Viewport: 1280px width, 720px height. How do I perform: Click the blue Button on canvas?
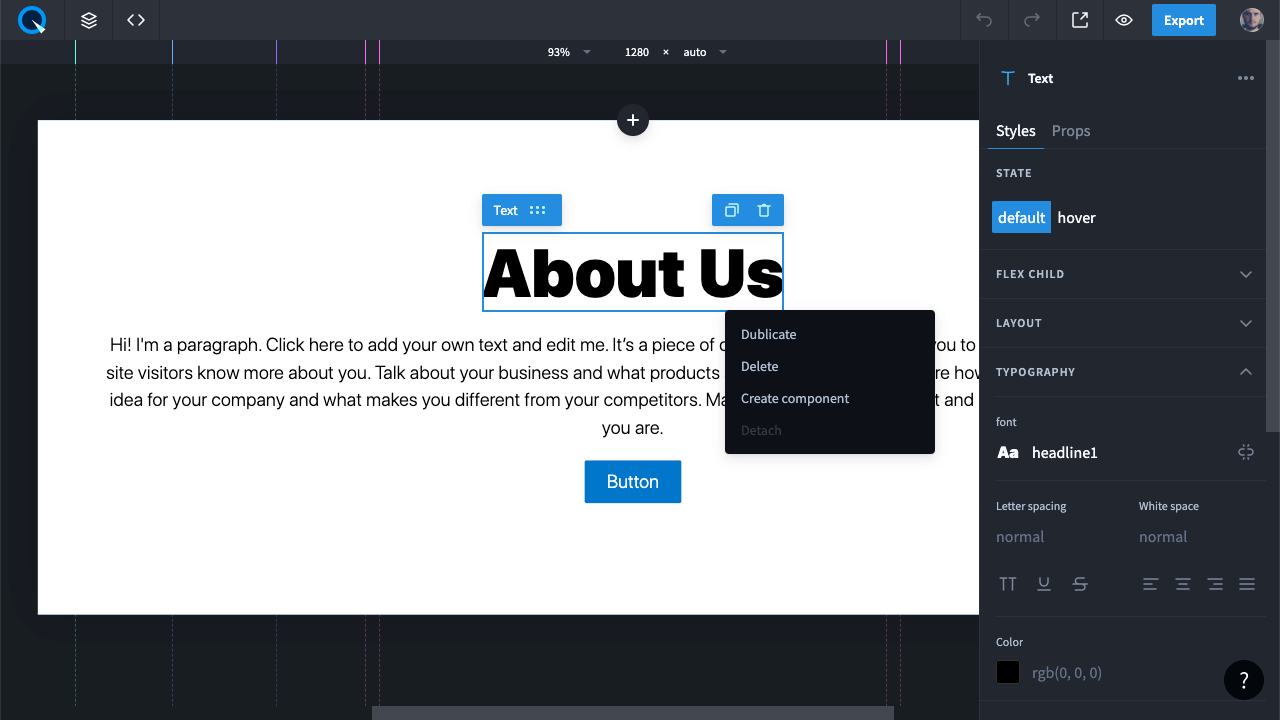coord(632,481)
